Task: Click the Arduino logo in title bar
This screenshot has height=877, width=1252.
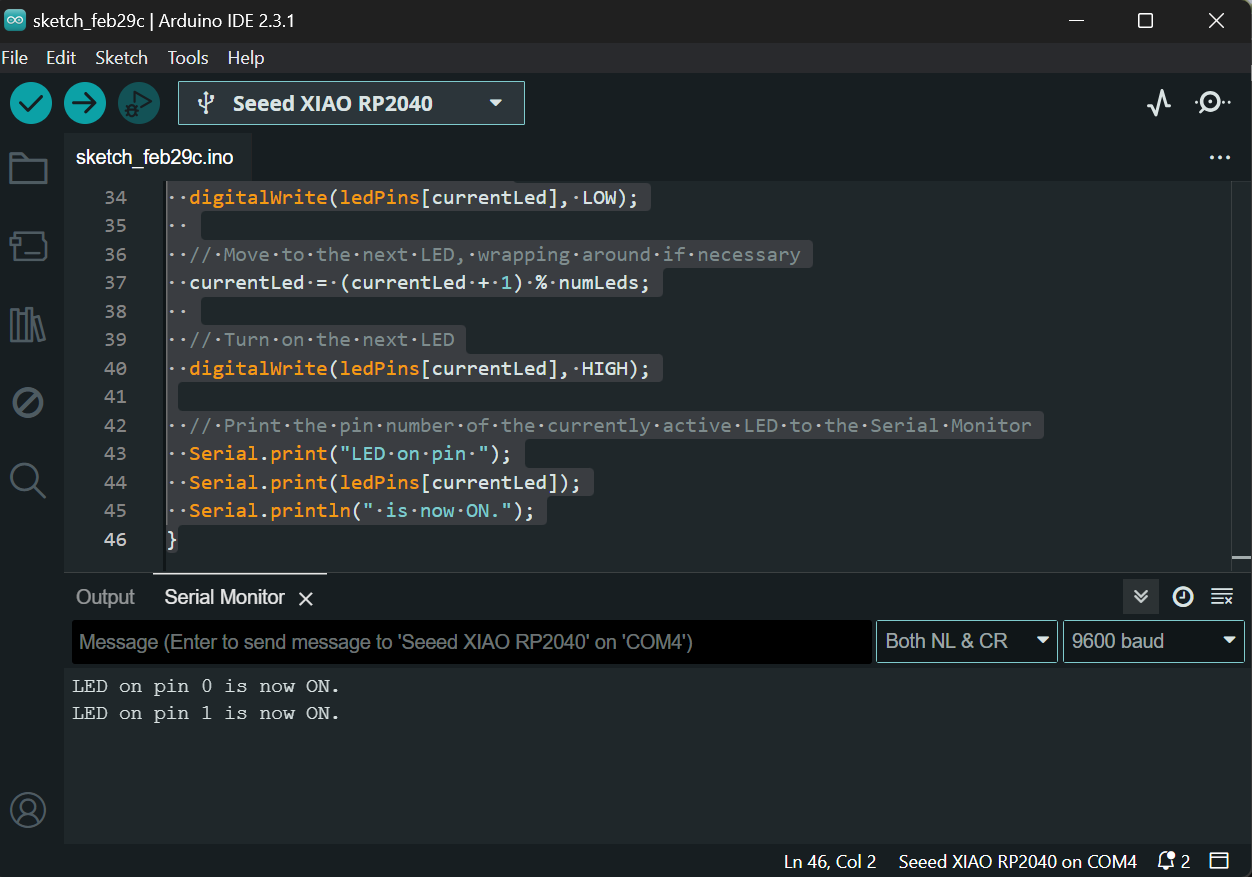Action: 15,21
